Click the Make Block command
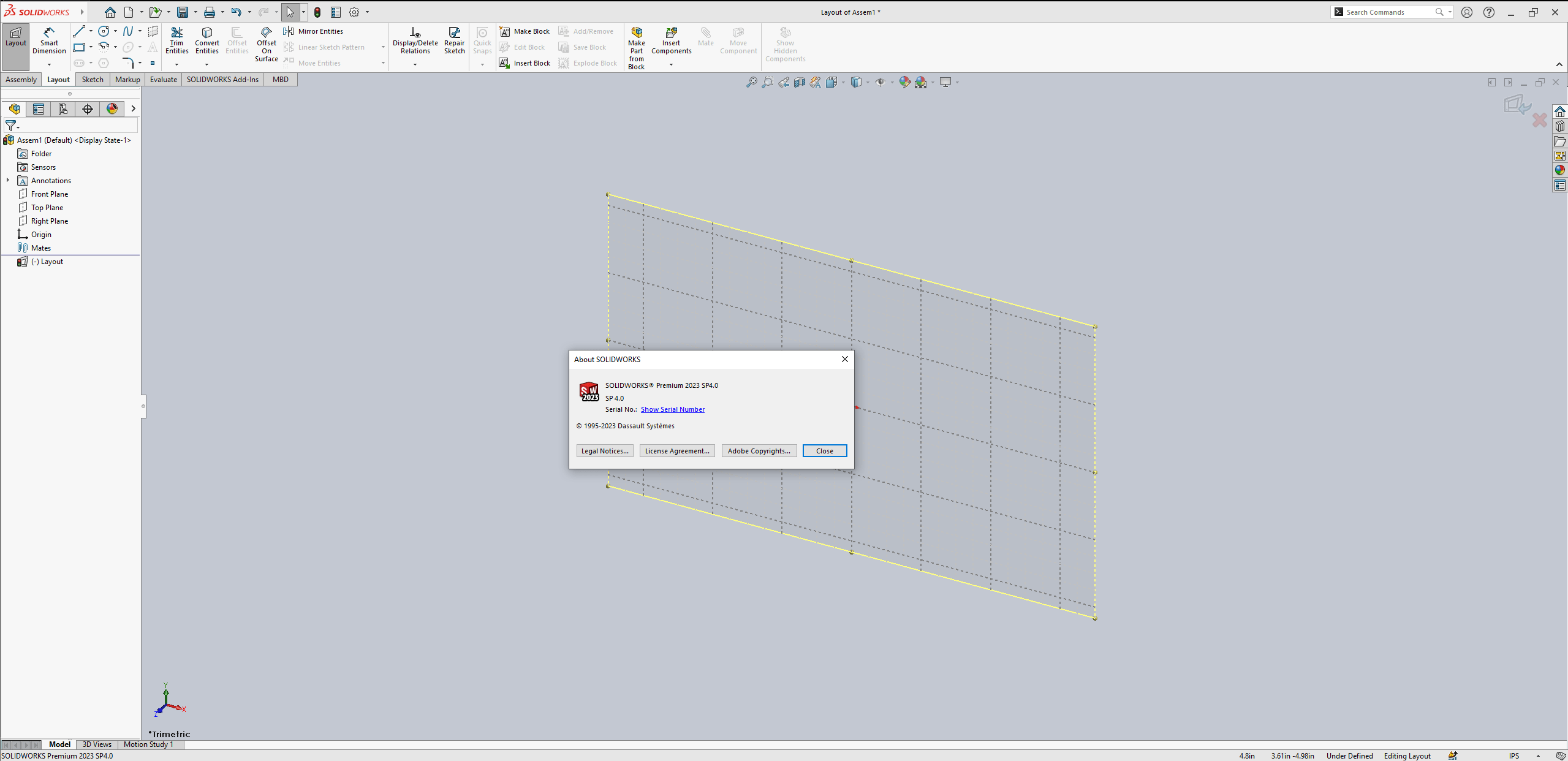The height and width of the screenshot is (761, 1568). [x=525, y=31]
